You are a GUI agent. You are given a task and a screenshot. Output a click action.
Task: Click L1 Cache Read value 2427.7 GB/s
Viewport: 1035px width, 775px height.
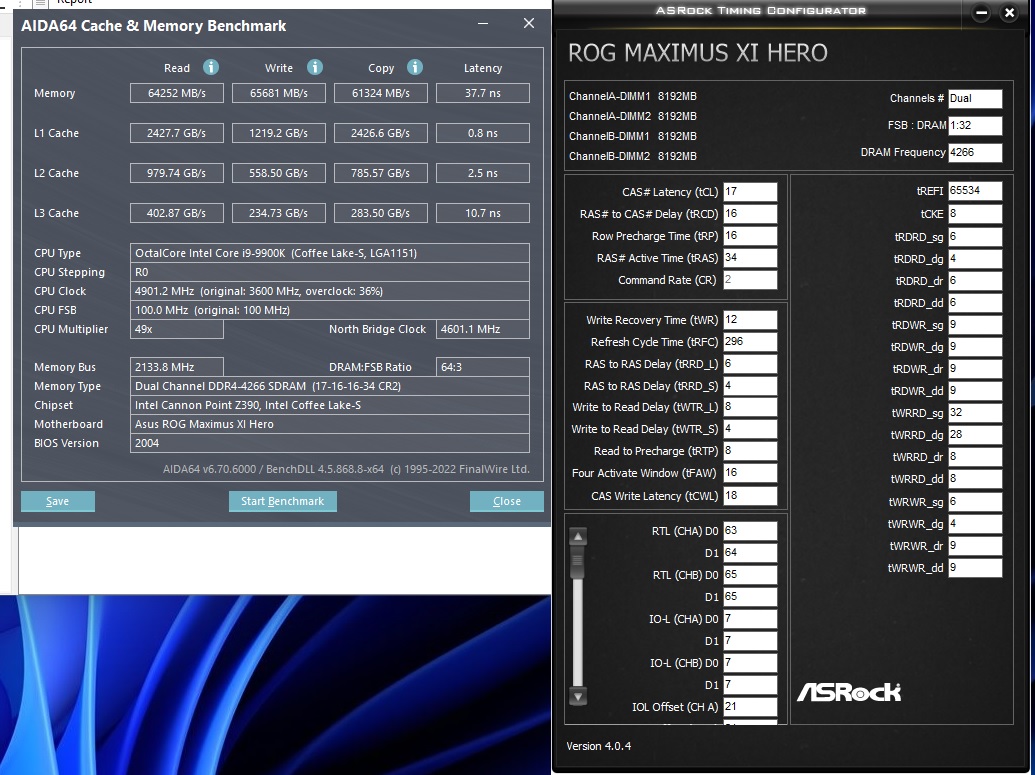point(176,133)
